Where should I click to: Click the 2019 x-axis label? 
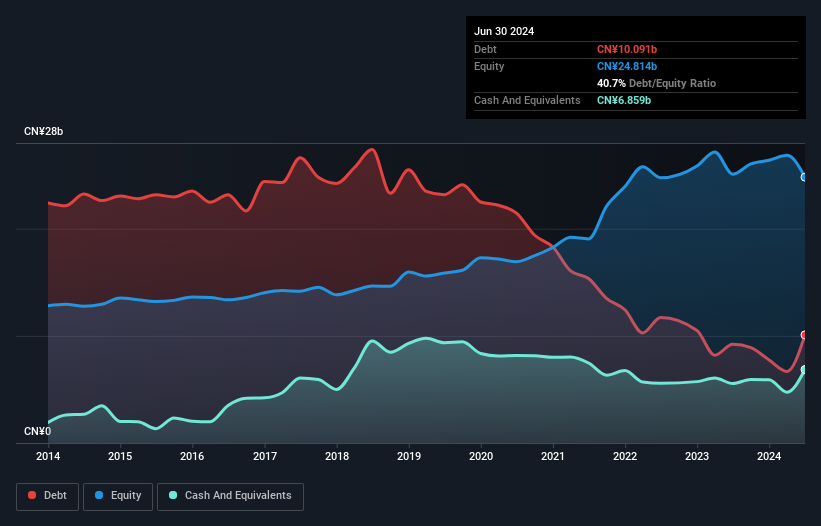coord(409,456)
